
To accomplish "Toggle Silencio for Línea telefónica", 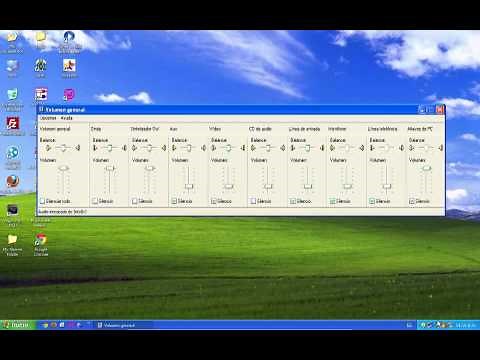I will pyautogui.click(x=372, y=201).
